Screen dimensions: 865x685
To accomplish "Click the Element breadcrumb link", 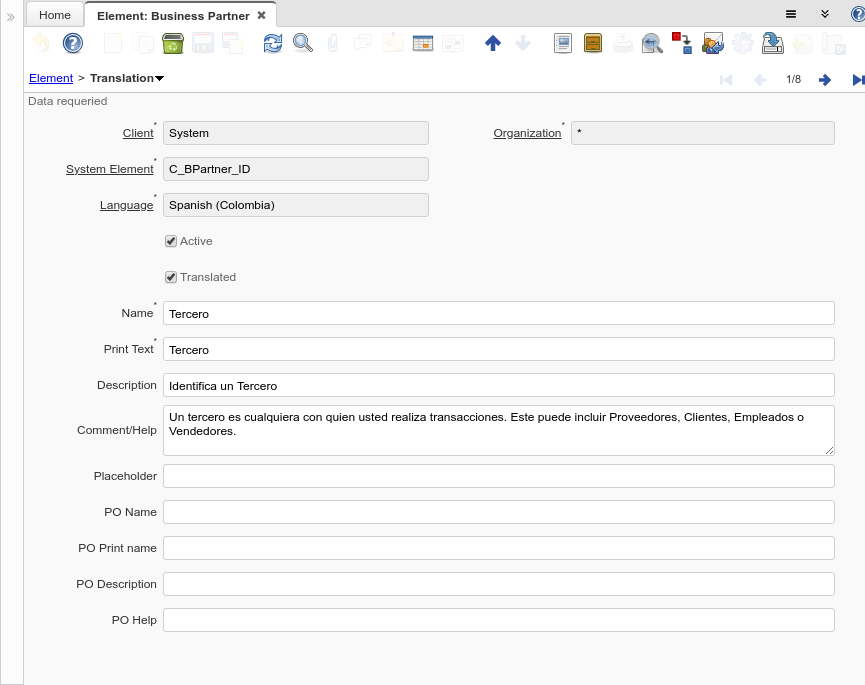I will point(51,78).
